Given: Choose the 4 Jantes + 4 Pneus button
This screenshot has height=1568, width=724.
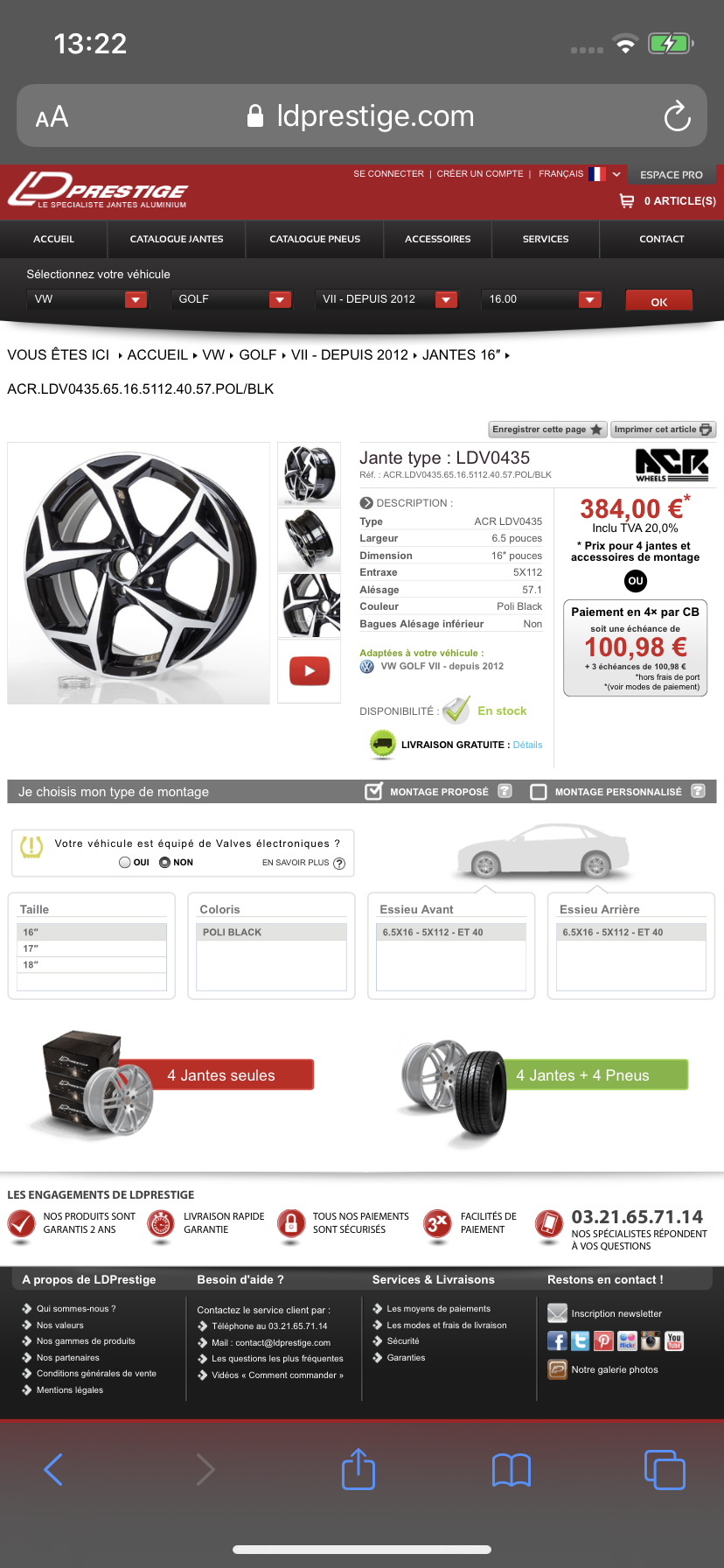Looking at the screenshot, I should pyautogui.click(x=582, y=1075).
